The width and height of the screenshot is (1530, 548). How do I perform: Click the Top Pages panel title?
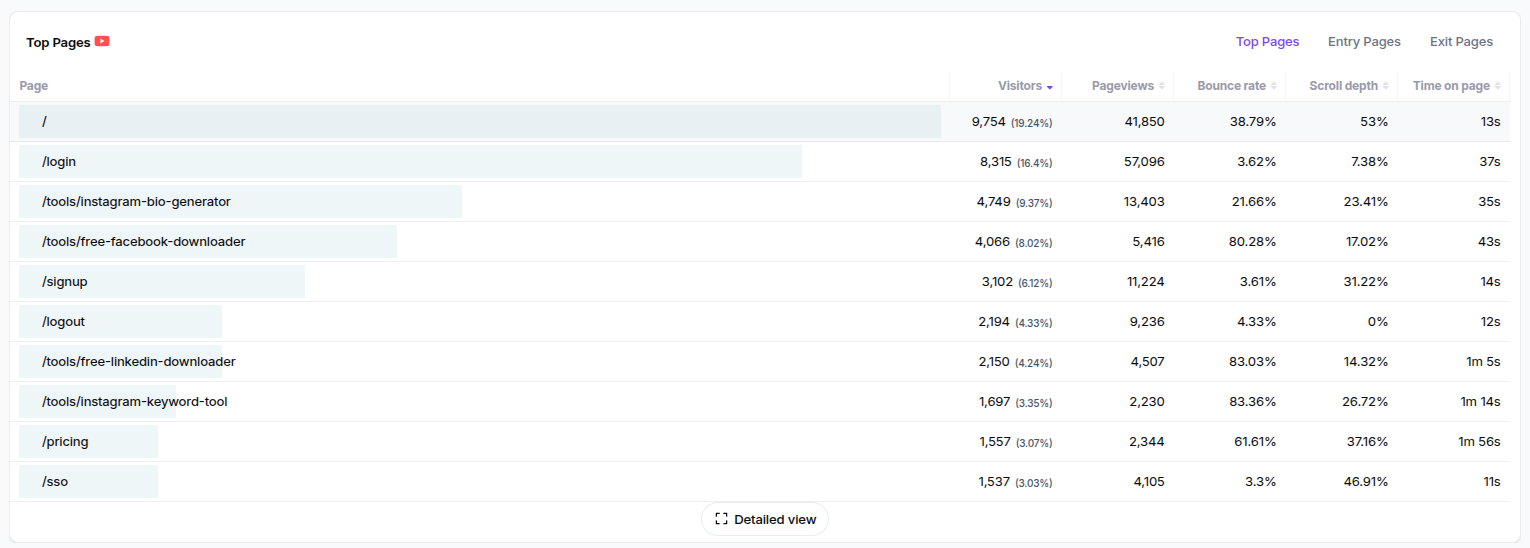click(58, 42)
